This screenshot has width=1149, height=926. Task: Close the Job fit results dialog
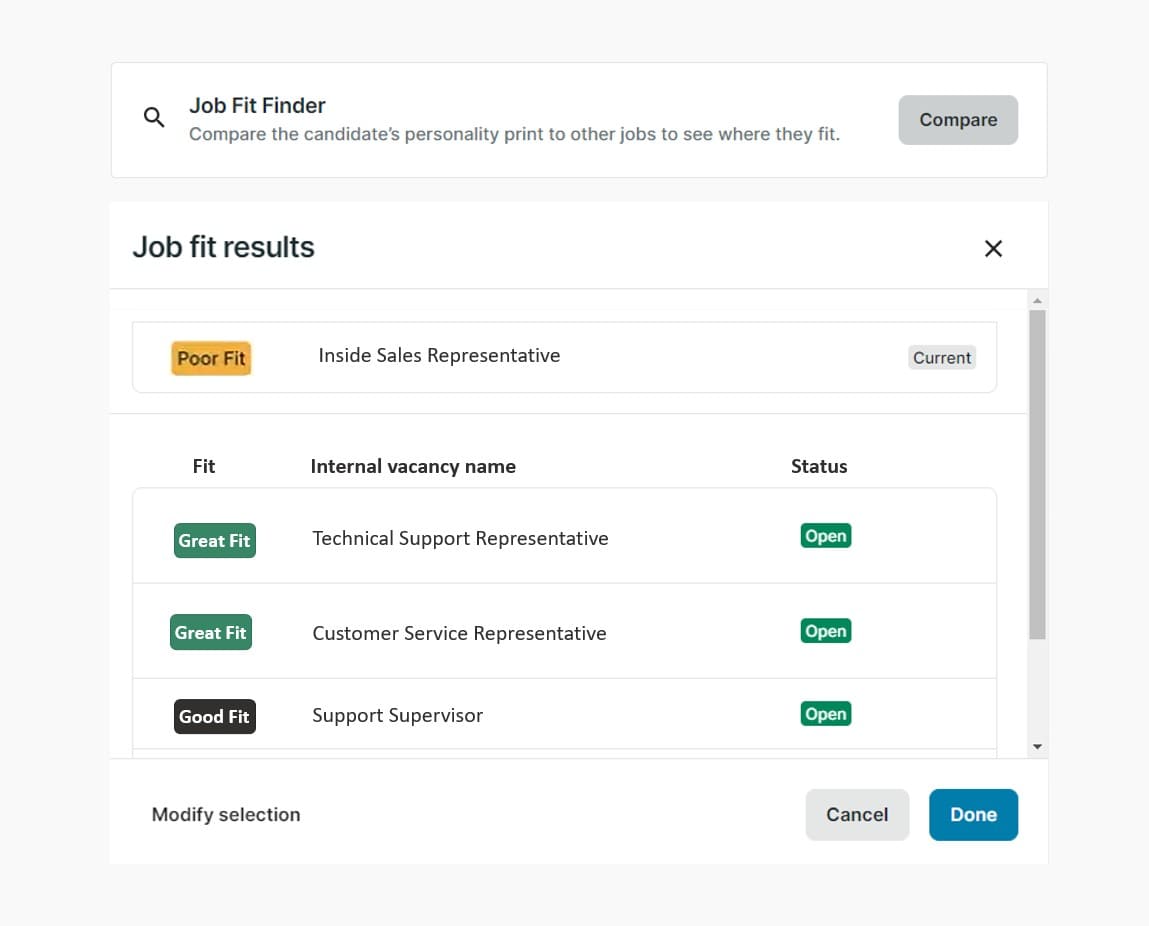point(993,248)
